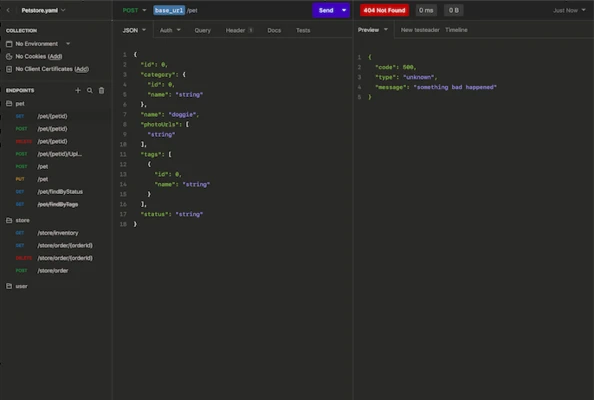Click the cookie icon beside No Cookies
This screenshot has height=400, width=594.
[x=9, y=56]
